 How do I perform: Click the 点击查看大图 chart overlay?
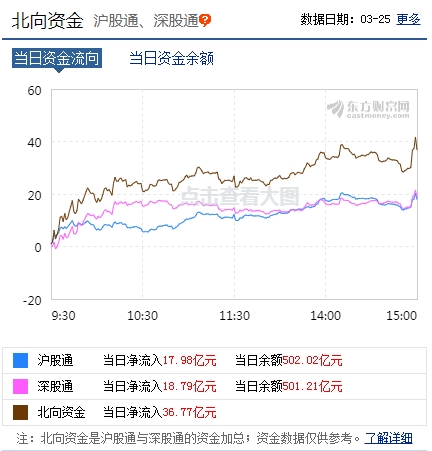[240, 196]
